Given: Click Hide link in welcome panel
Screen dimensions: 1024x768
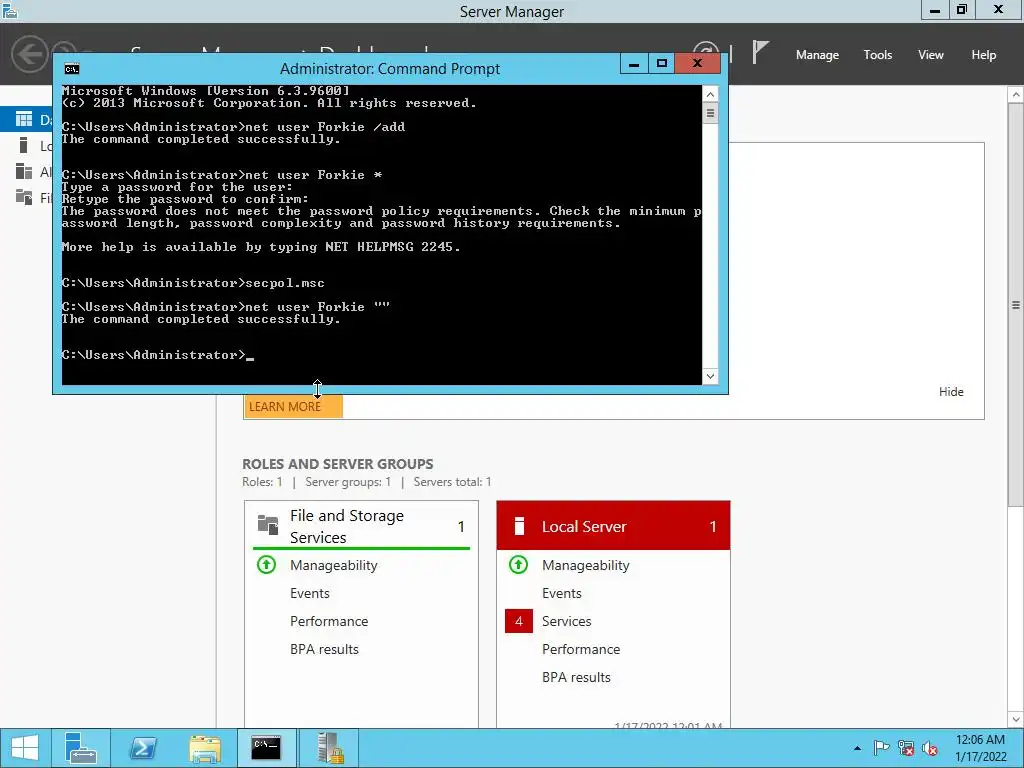Looking at the screenshot, I should coord(951,392).
